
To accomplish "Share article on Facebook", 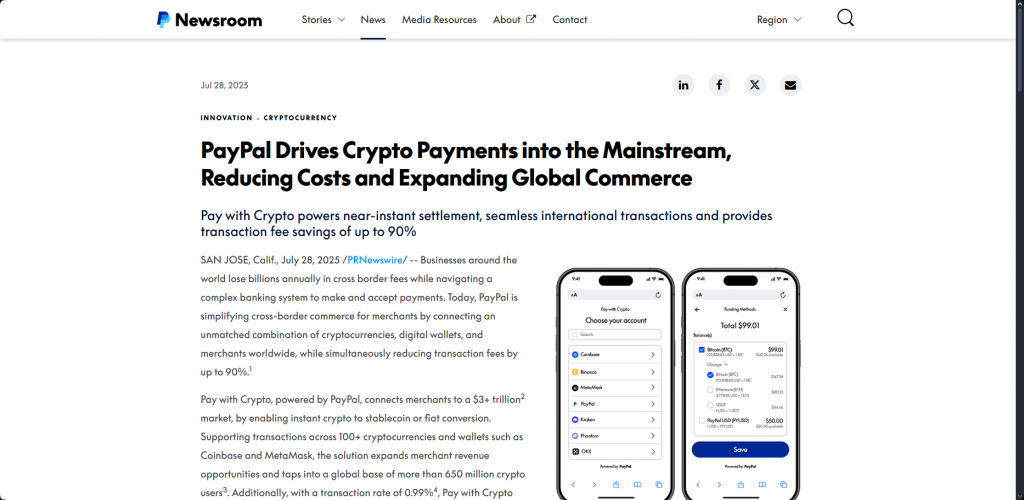I will coord(719,85).
